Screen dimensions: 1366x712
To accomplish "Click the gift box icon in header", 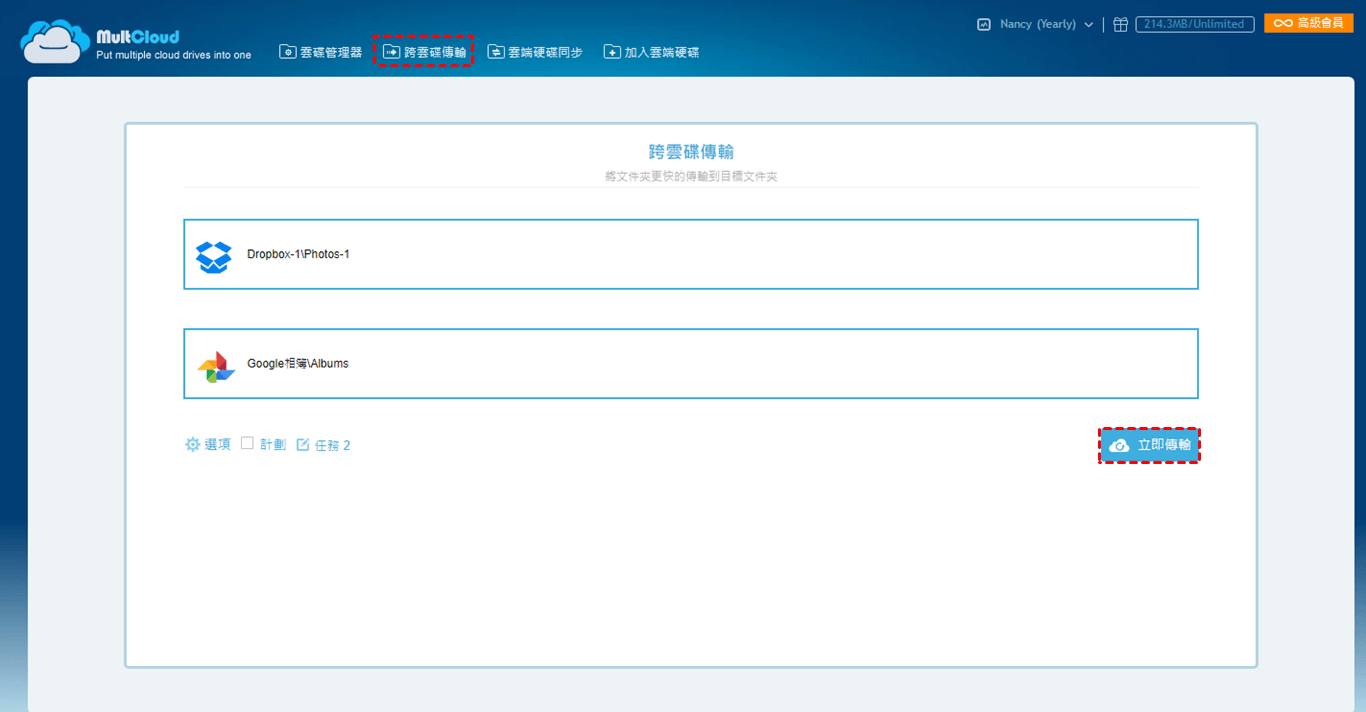I will click(x=1121, y=24).
